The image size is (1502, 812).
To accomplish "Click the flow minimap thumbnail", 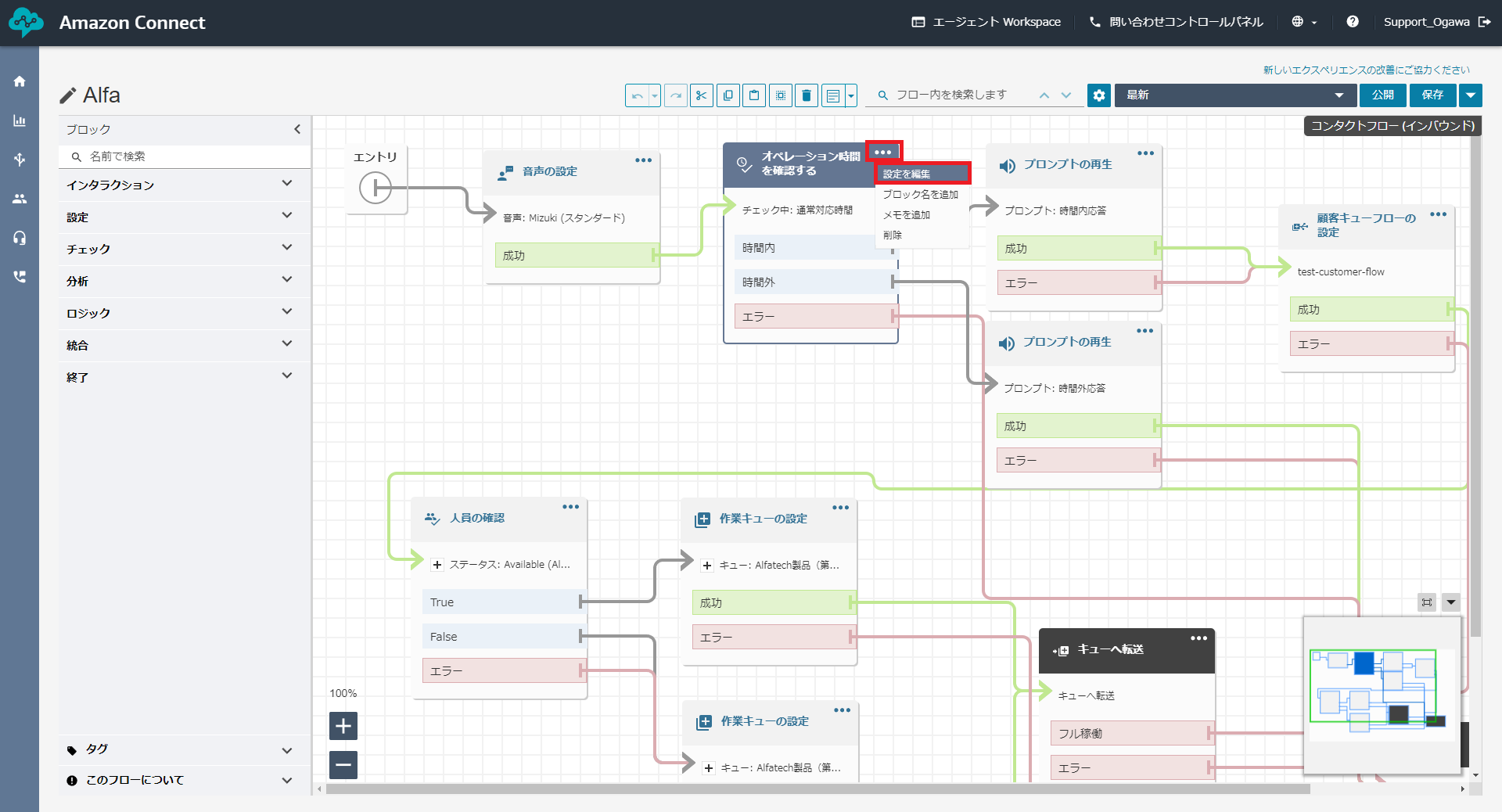I will click(1381, 692).
